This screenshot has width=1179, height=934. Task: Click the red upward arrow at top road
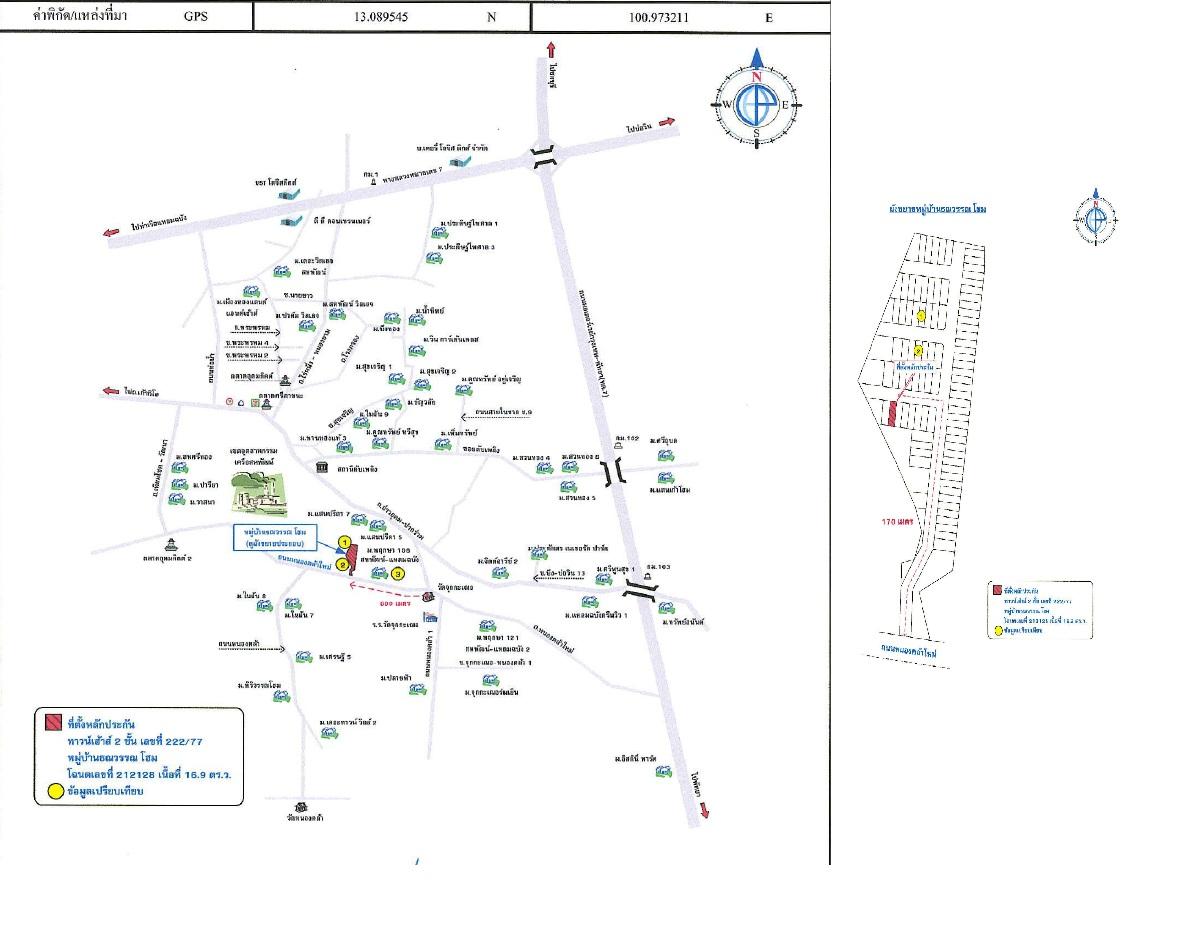(x=550, y=54)
